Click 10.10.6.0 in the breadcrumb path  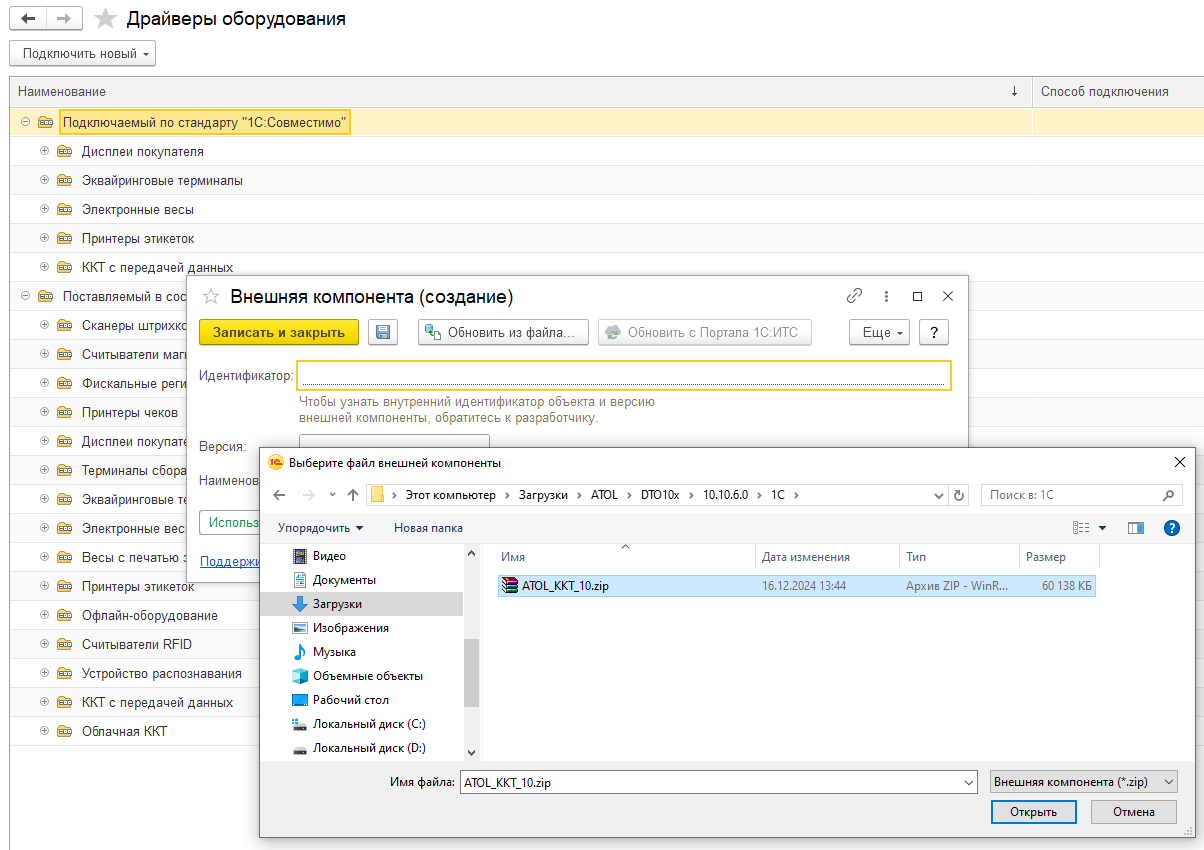pos(726,495)
